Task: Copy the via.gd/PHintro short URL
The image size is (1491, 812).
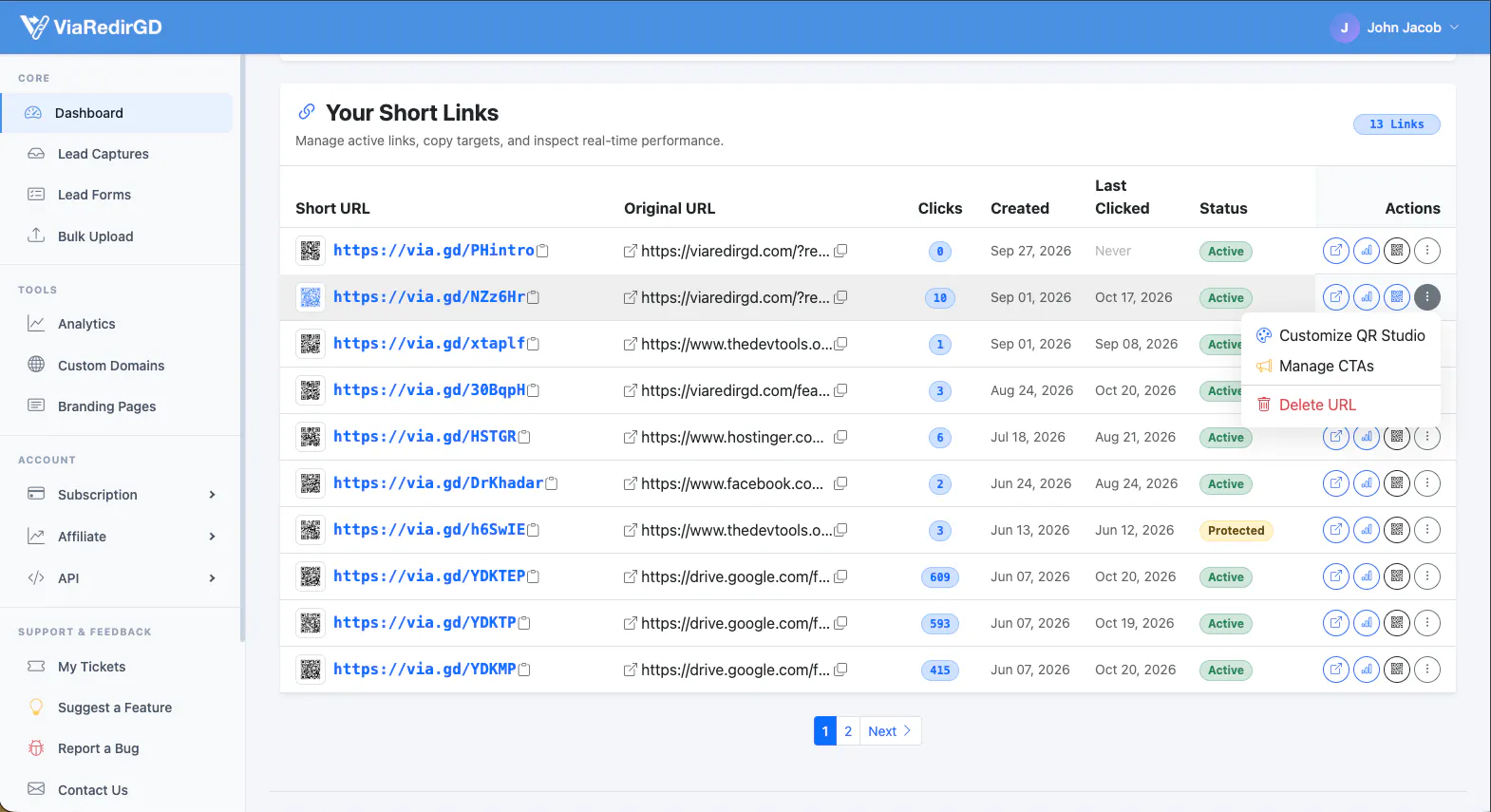Action: (x=543, y=251)
